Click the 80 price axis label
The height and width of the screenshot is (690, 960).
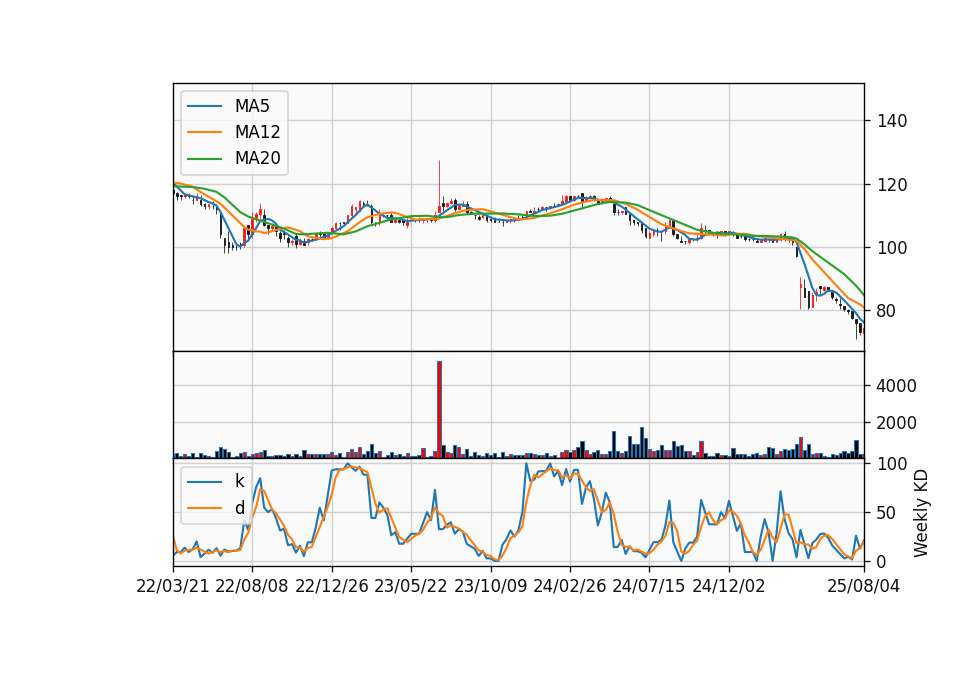tap(887, 311)
